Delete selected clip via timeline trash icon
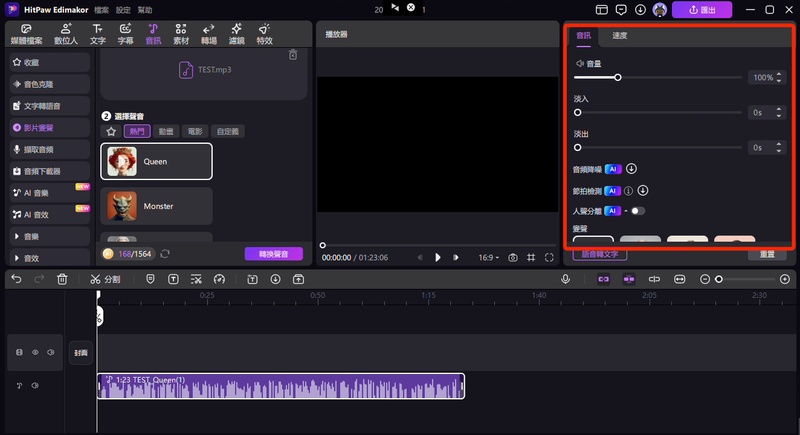The image size is (800, 435). 62,279
